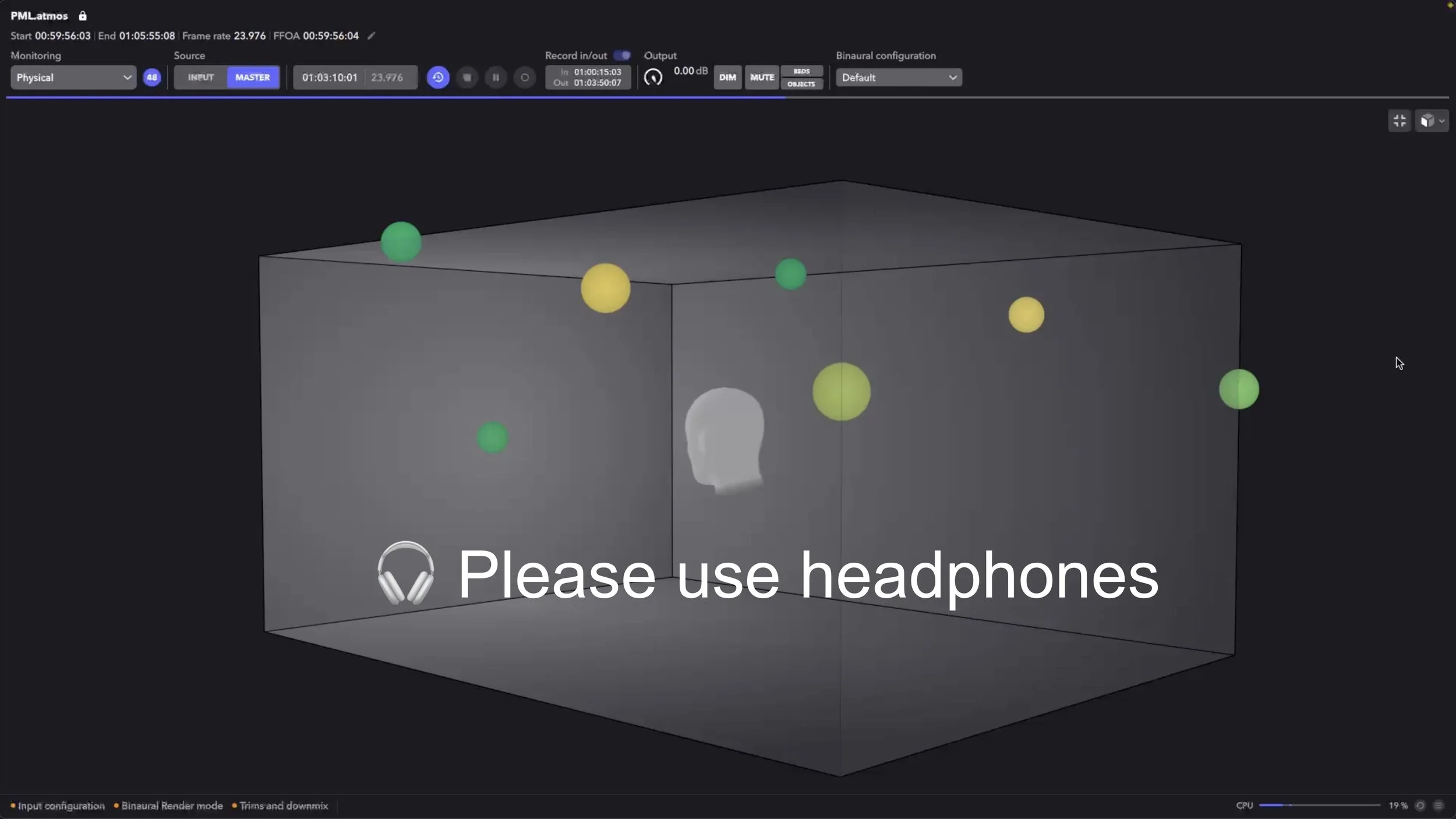
Task: Click the lock icon next to PML.atmos
Action: coord(83,16)
